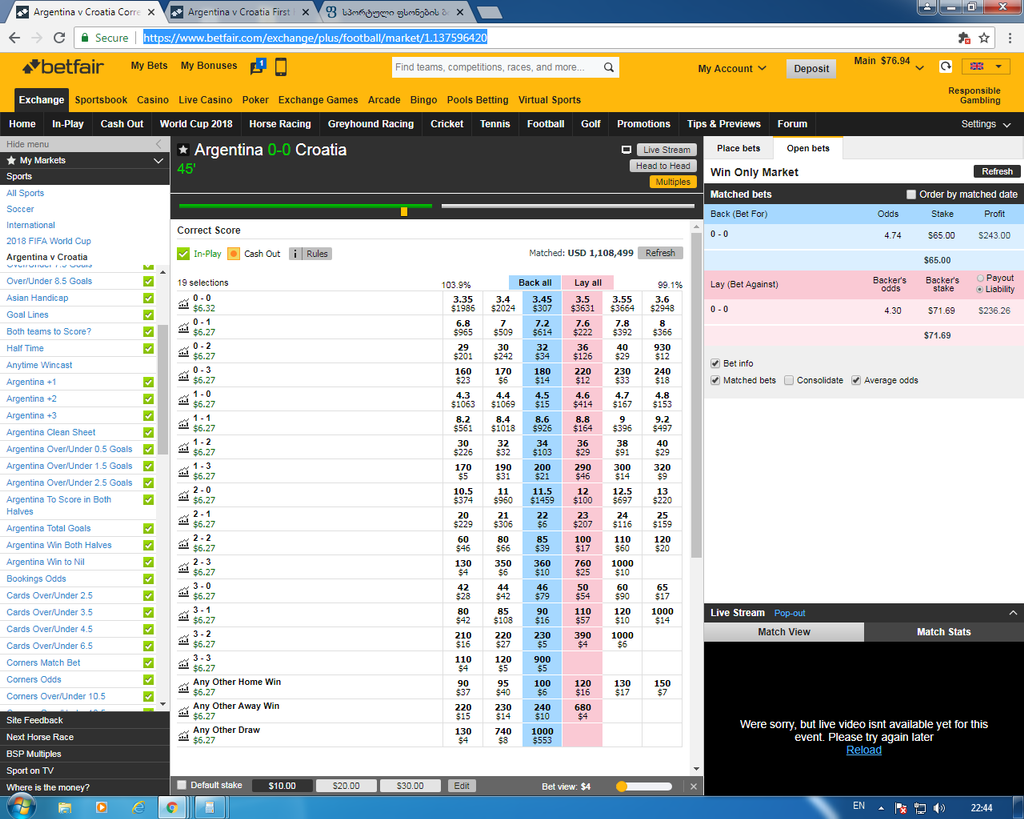Click the popout video icon beside Live Stream
Screen dimensions: 1024x819
[x=626, y=150]
